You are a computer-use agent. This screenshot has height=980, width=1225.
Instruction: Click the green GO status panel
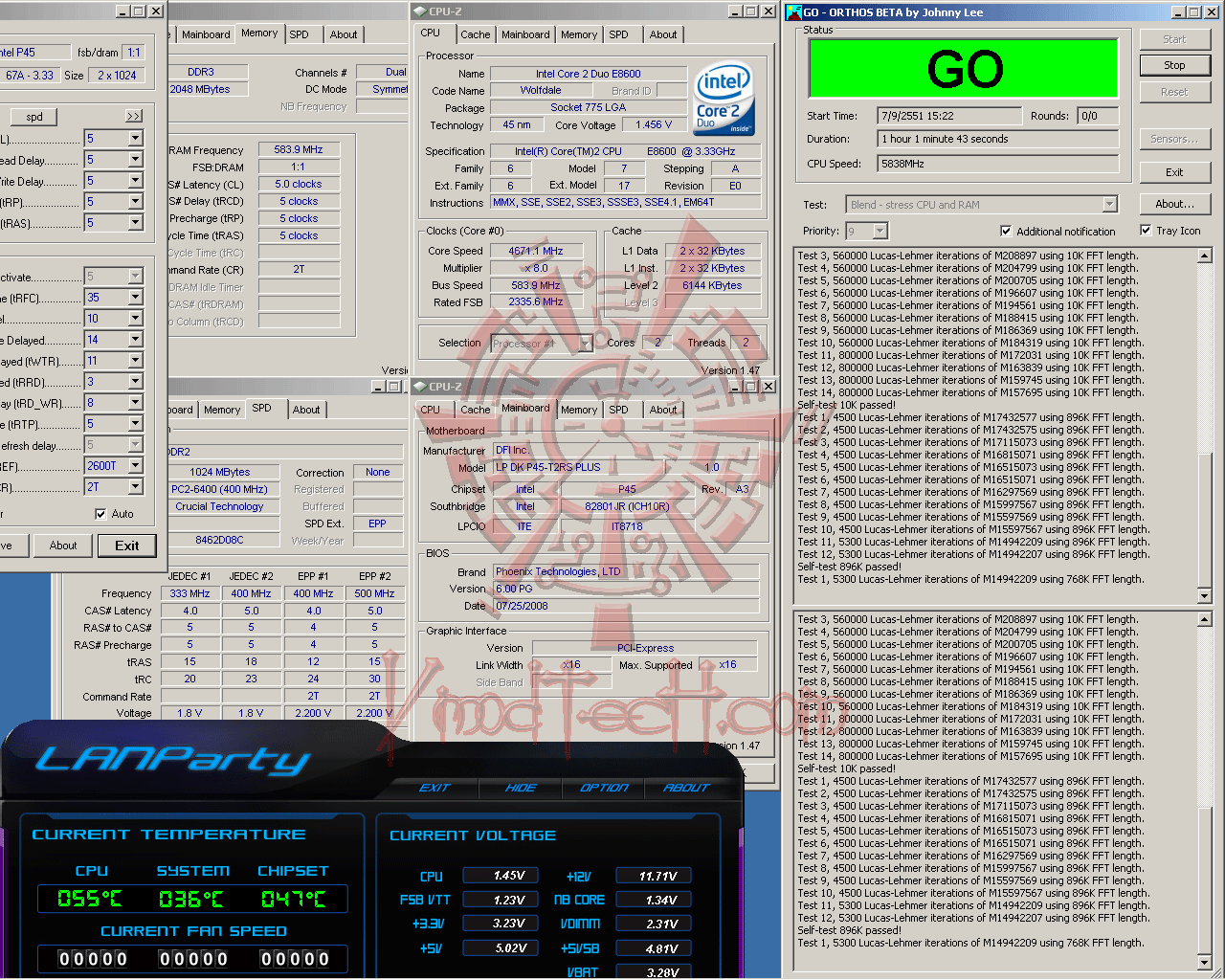(x=964, y=68)
